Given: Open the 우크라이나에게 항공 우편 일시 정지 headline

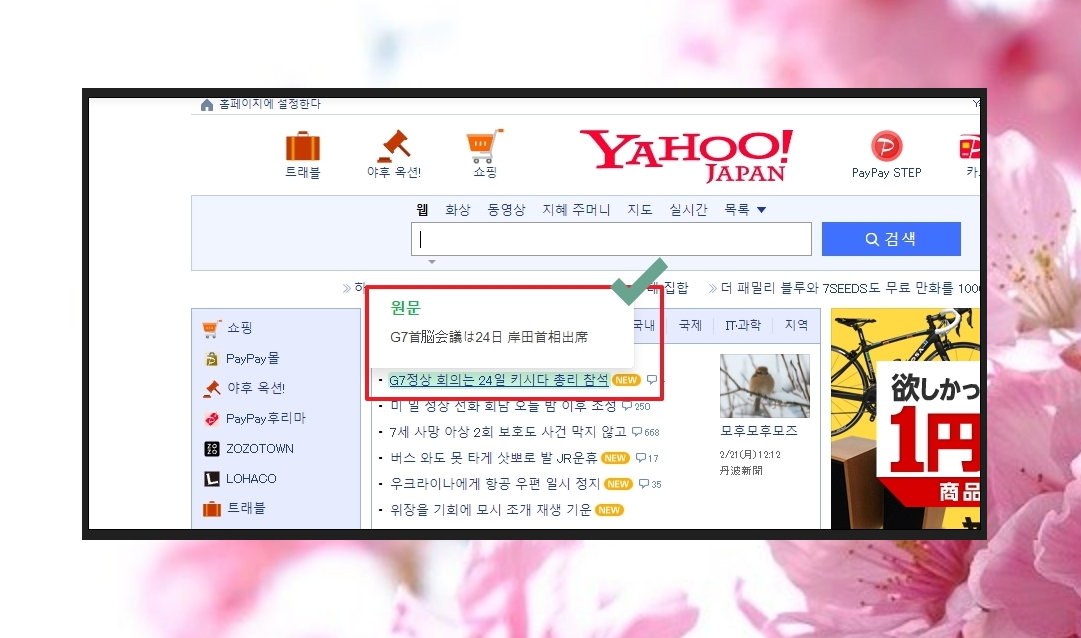Looking at the screenshot, I should point(495,484).
